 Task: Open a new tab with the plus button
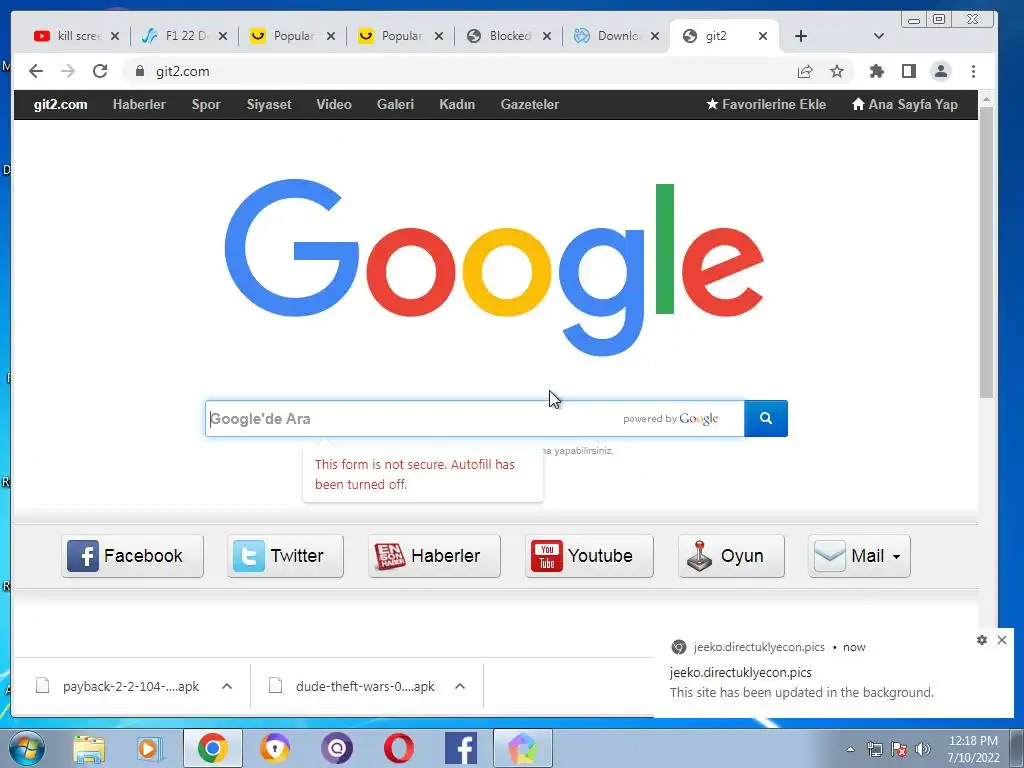point(801,36)
